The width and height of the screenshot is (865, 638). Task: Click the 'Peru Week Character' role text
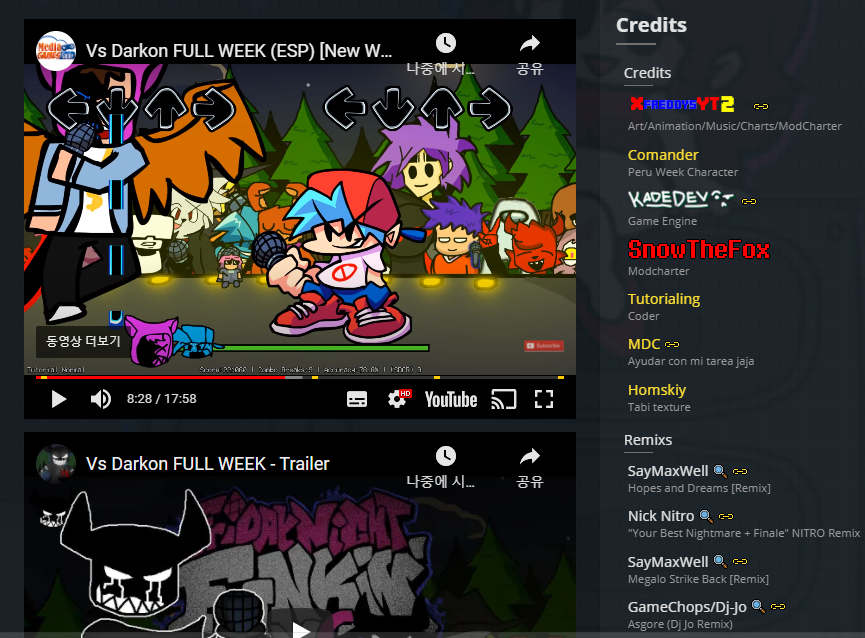(x=682, y=172)
